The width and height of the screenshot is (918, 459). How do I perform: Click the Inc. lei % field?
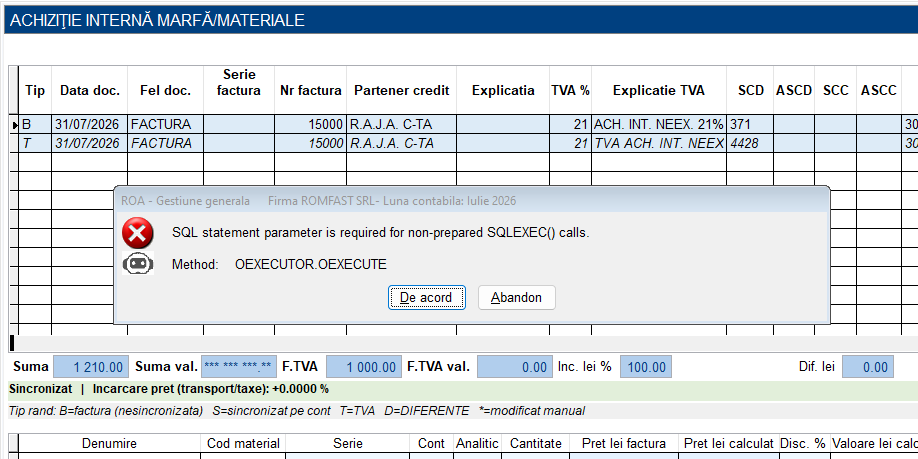pos(646,367)
